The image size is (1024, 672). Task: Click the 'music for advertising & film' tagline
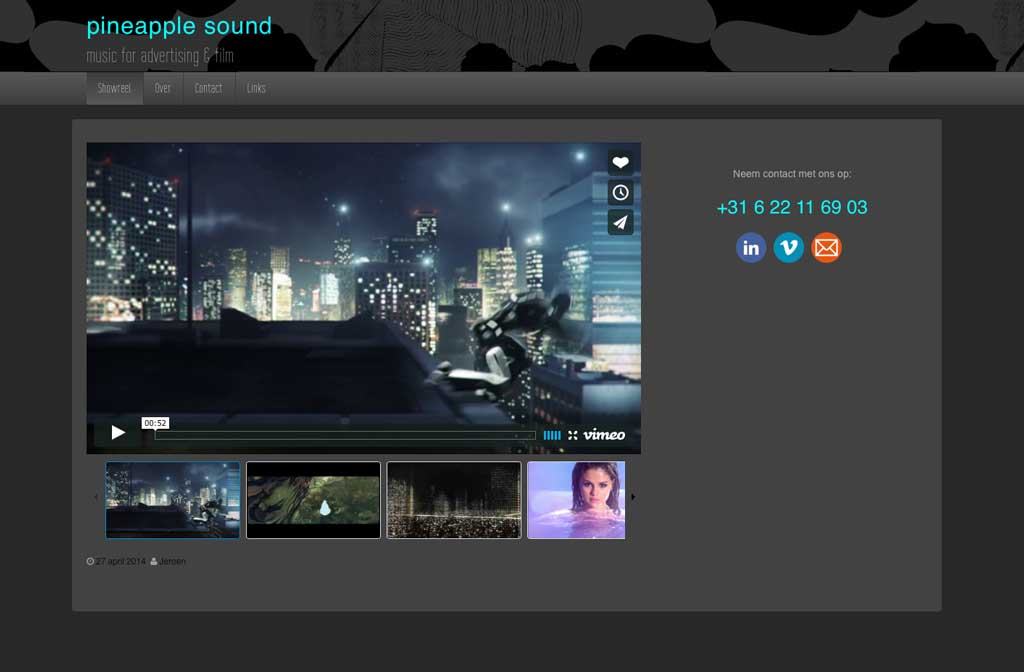coord(160,56)
